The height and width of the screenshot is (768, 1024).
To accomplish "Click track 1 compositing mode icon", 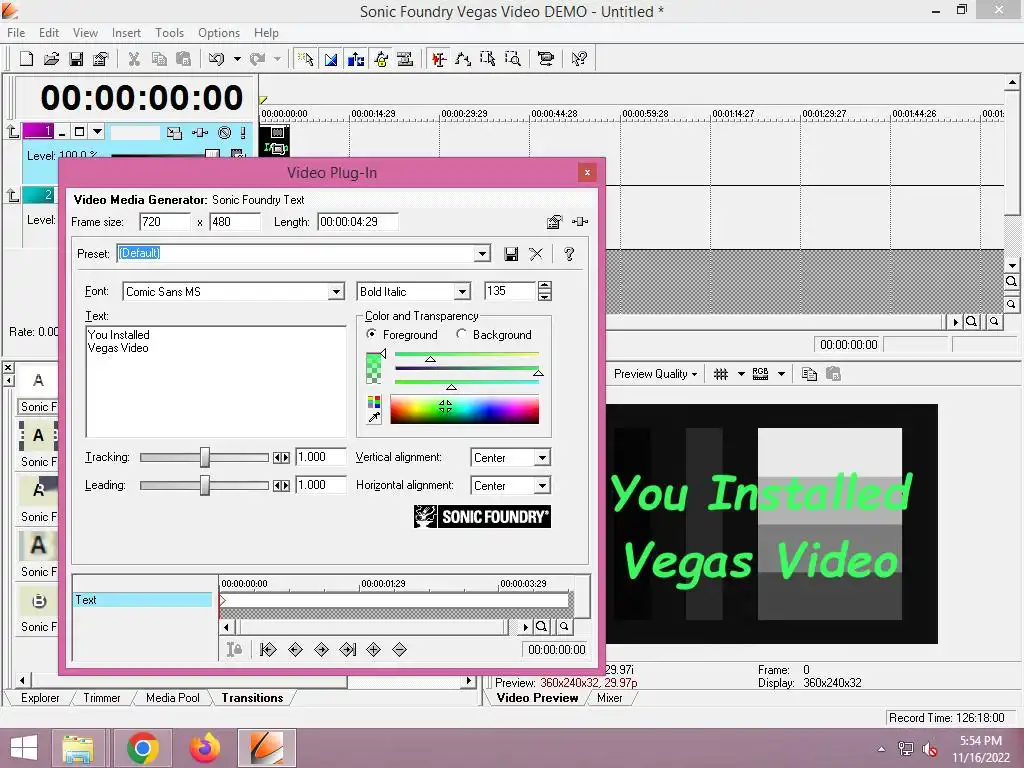I will click(174, 133).
